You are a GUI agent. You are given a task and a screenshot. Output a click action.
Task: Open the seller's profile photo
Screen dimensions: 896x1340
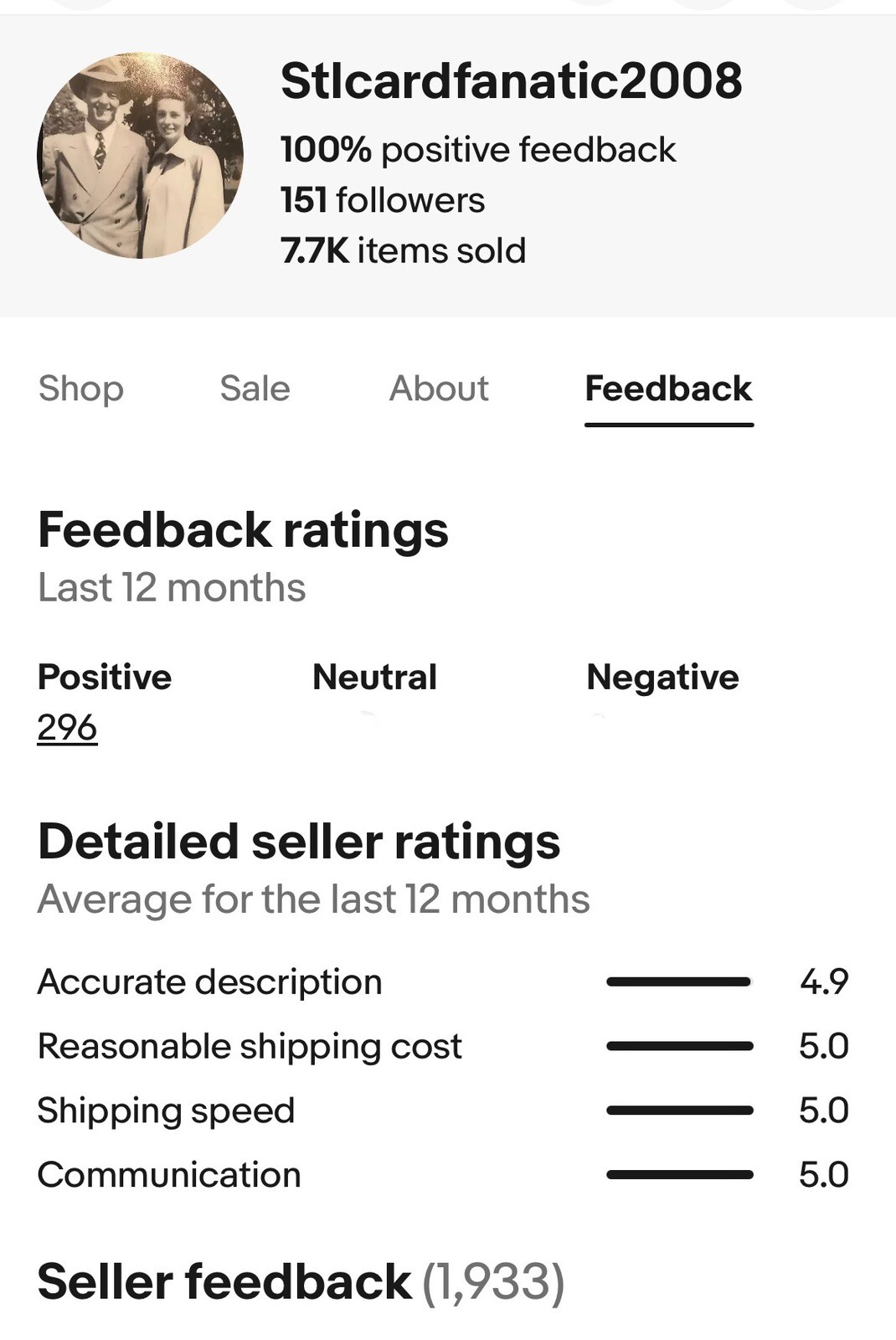coord(140,156)
